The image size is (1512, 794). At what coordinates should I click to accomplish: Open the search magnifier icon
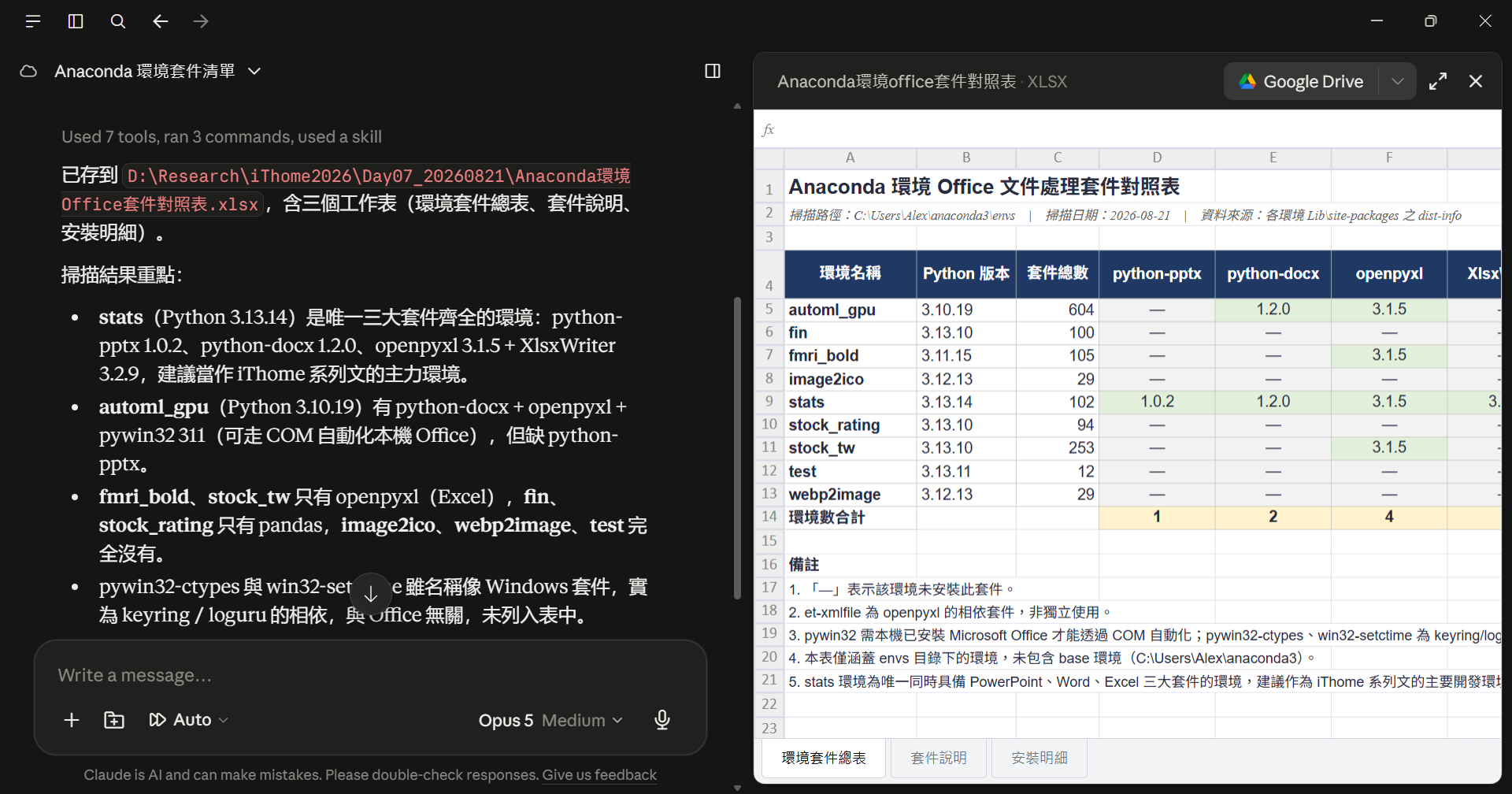click(x=118, y=21)
